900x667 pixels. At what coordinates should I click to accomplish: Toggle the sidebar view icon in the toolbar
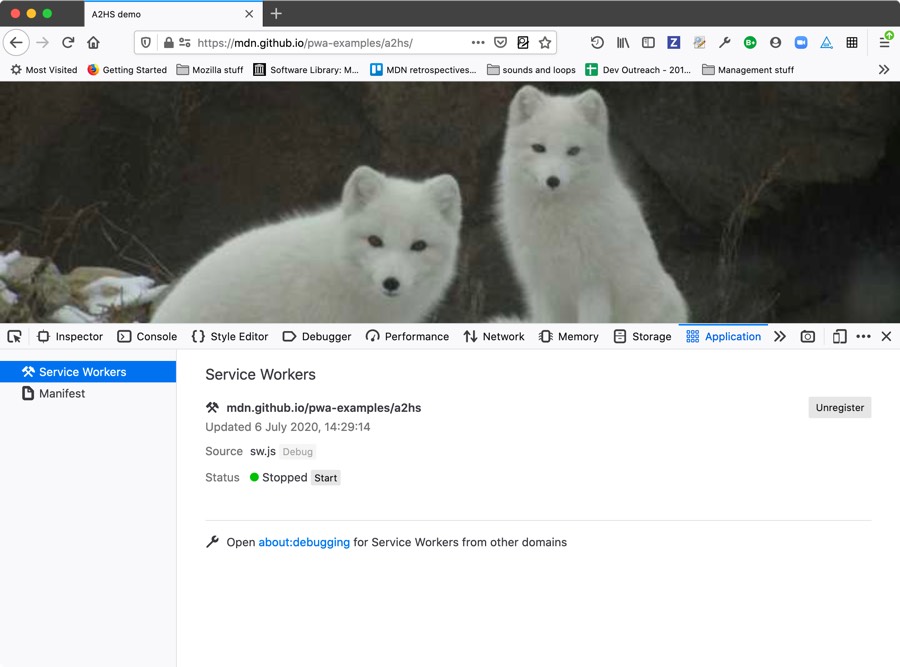click(648, 43)
